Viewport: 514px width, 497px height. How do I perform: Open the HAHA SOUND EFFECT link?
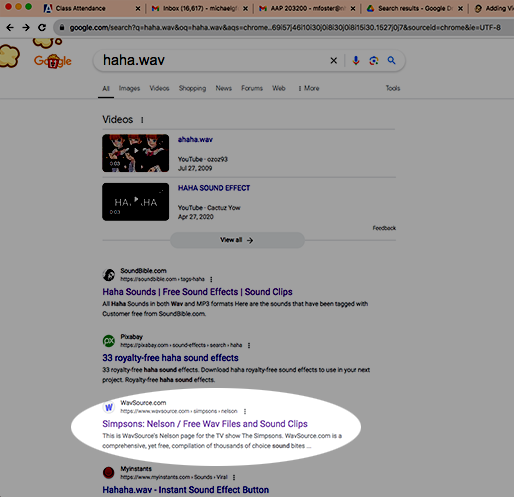pyautogui.click(x=214, y=188)
